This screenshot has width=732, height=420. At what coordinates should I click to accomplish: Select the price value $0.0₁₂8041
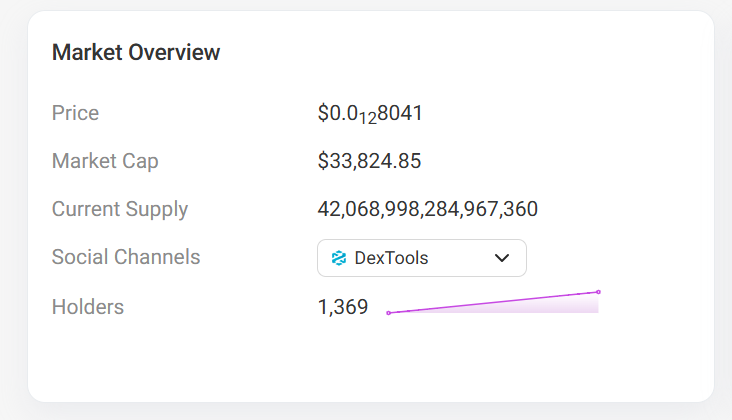pos(370,114)
